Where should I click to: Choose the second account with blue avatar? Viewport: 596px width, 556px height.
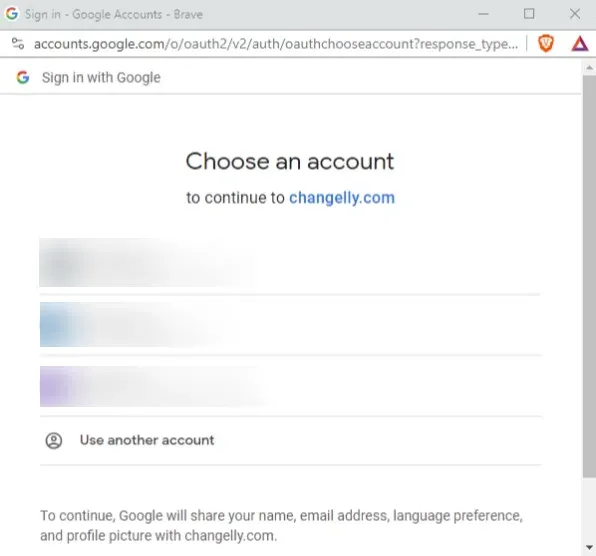(290, 325)
